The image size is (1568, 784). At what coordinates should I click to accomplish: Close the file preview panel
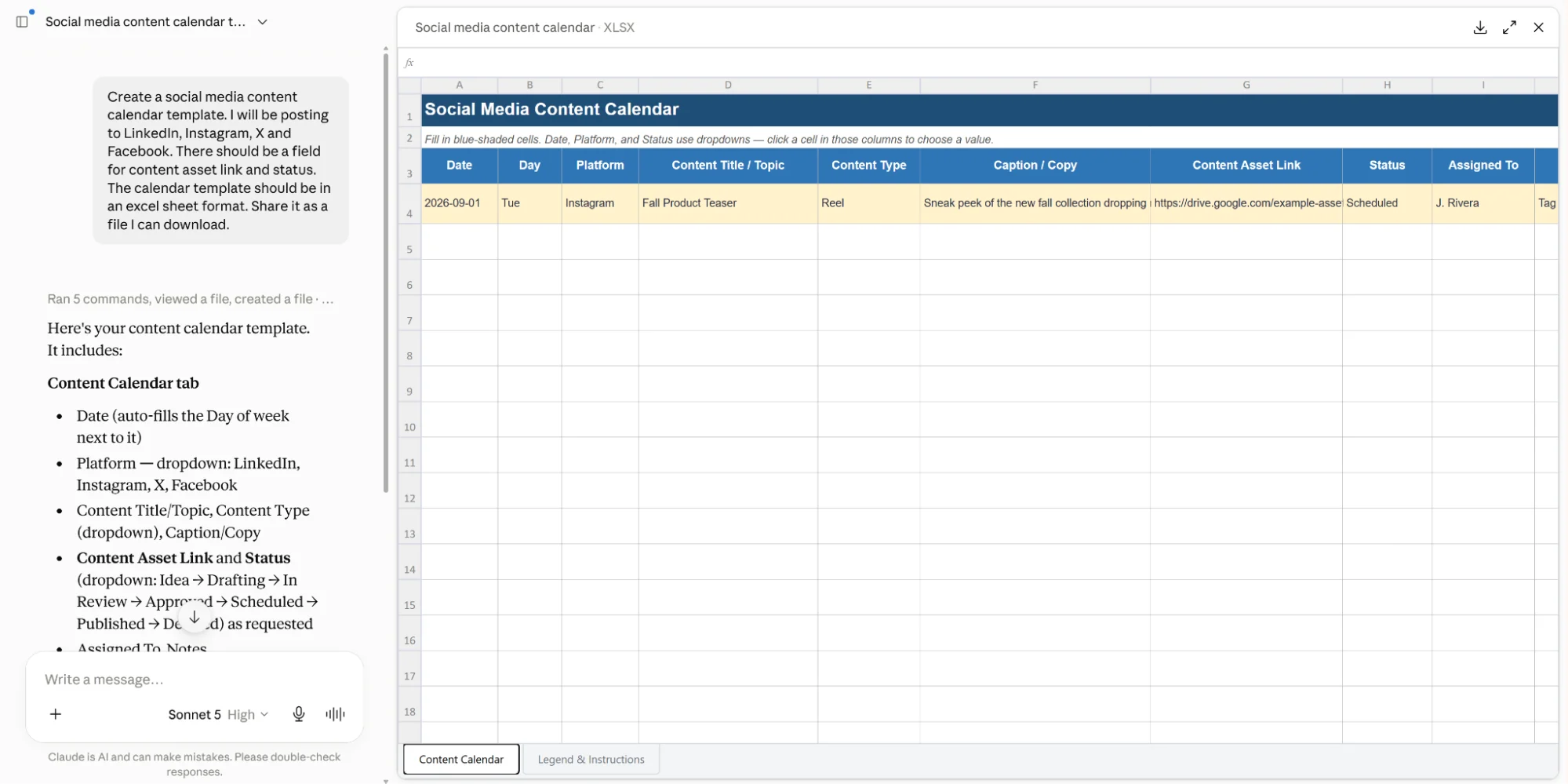point(1538,27)
